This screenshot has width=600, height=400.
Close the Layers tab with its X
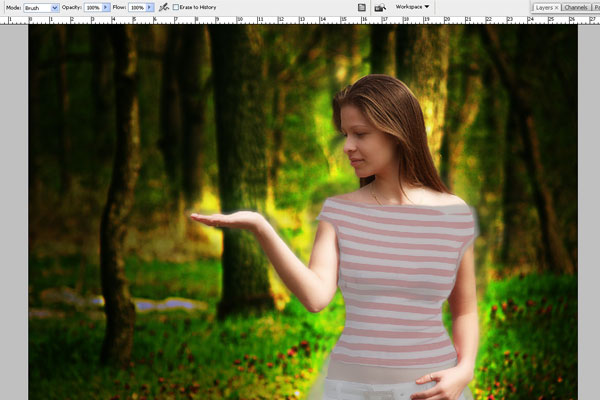pos(556,7)
